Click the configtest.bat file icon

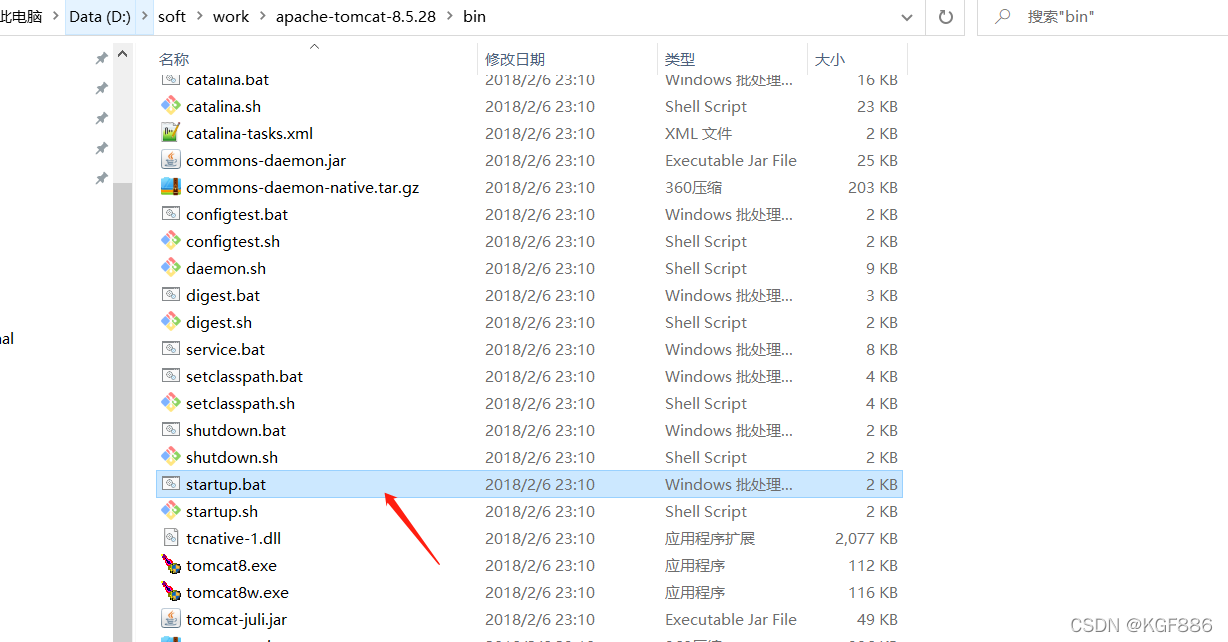pyautogui.click(x=170, y=214)
